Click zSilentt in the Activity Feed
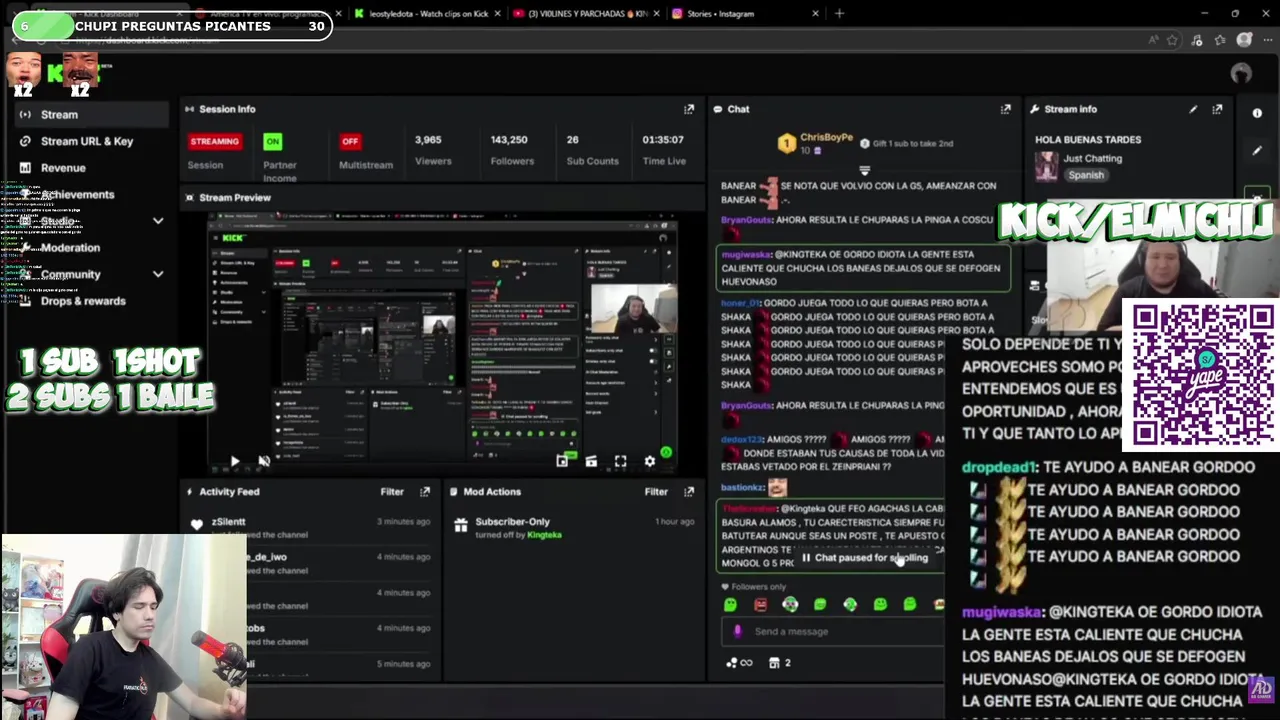The height and width of the screenshot is (720, 1280). coord(228,522)
